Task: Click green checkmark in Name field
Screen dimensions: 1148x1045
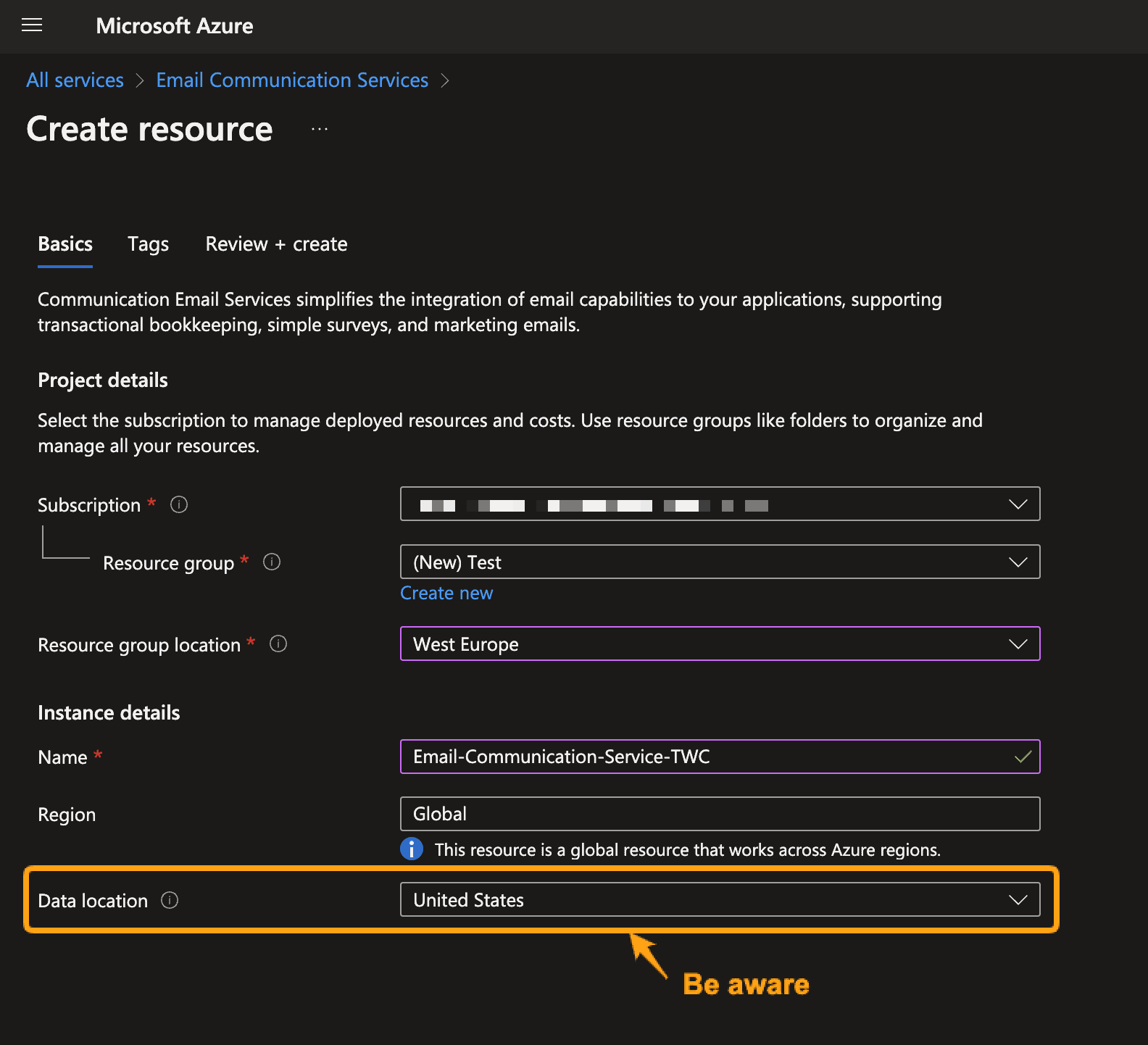Action: click(x=1023, y=757)
